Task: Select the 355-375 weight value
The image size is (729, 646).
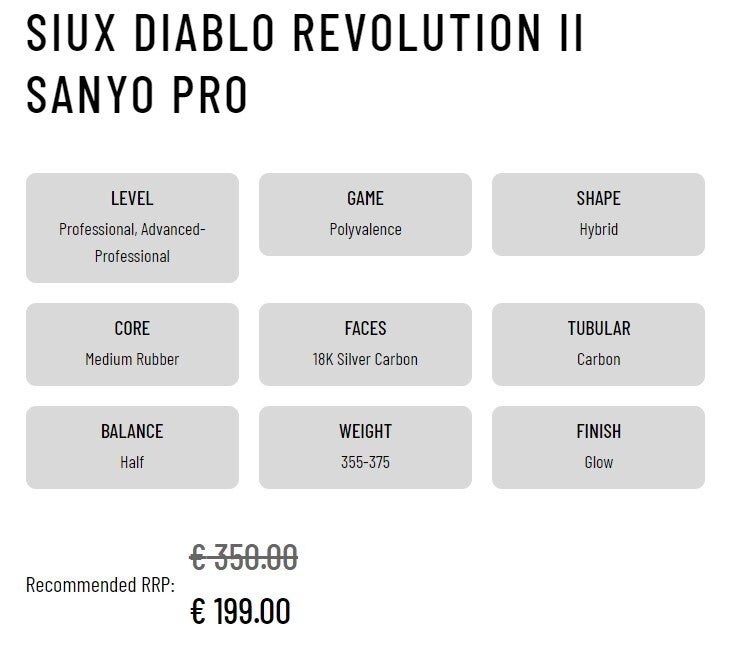Action: (365, 462)
